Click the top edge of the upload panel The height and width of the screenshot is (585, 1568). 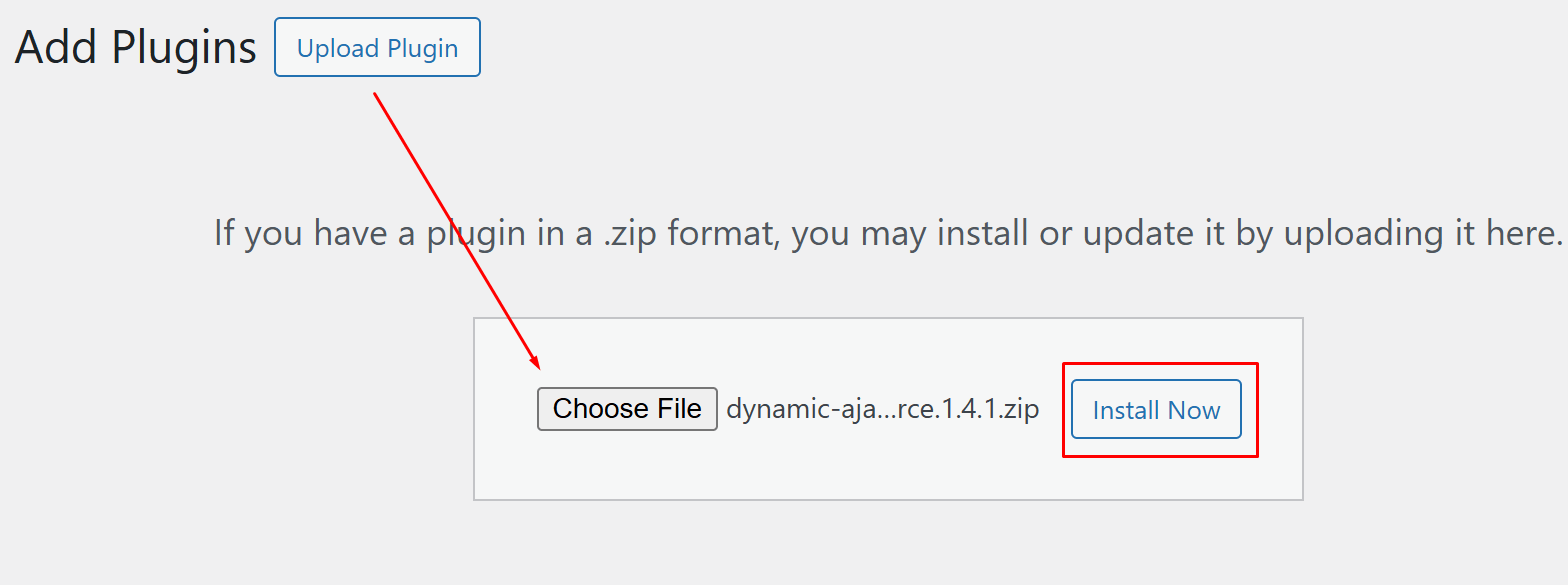coord(888,318)
